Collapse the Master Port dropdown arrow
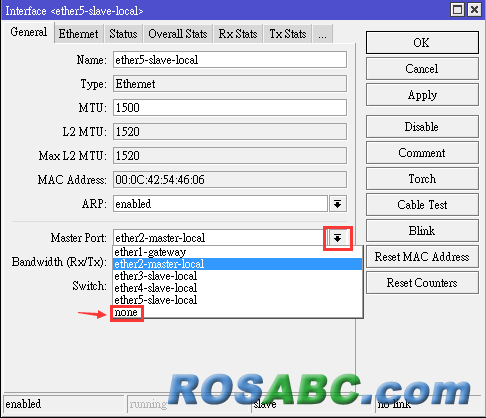486x418 pixels. pyautogui.click(x=337, y=238)
